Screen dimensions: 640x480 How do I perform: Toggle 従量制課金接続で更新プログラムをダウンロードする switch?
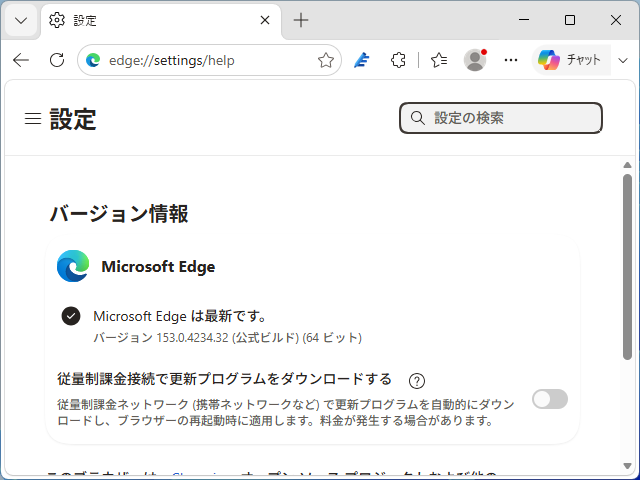pyautogui.click(x=550, y=399)
